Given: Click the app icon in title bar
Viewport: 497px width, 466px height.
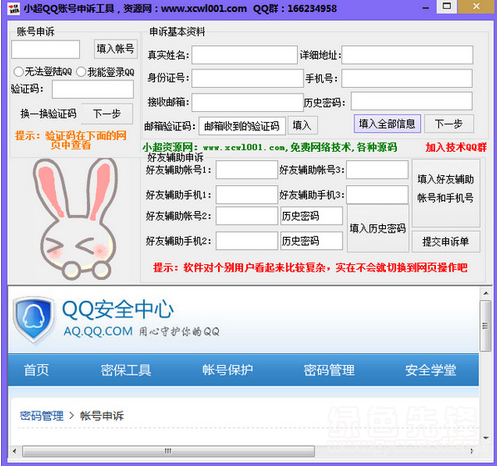Looking at the screenshot, I should coord(13,9).
